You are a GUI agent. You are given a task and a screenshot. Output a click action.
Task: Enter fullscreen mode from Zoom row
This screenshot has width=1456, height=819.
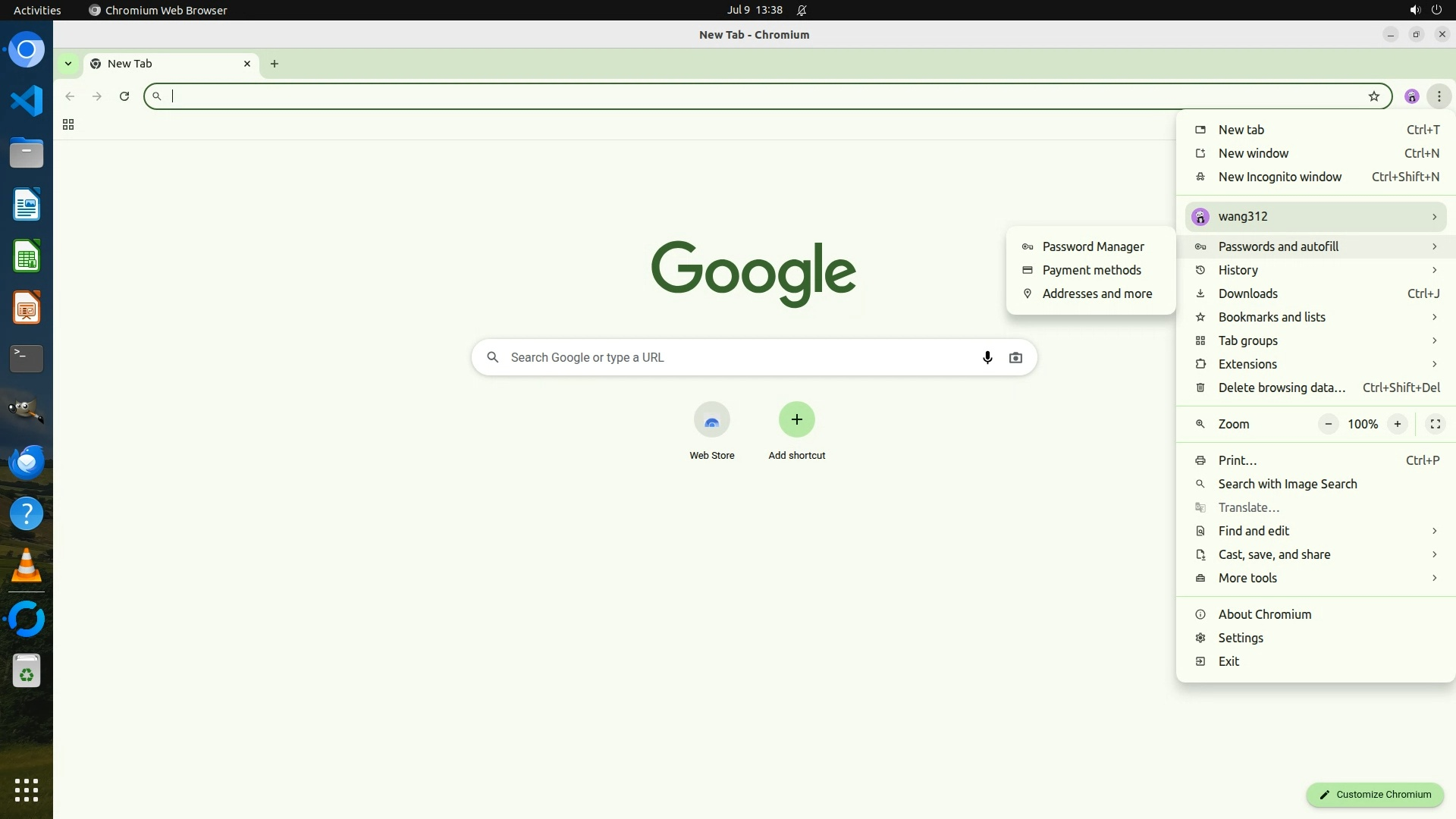pyautogui.click(x=1435, y=424)
